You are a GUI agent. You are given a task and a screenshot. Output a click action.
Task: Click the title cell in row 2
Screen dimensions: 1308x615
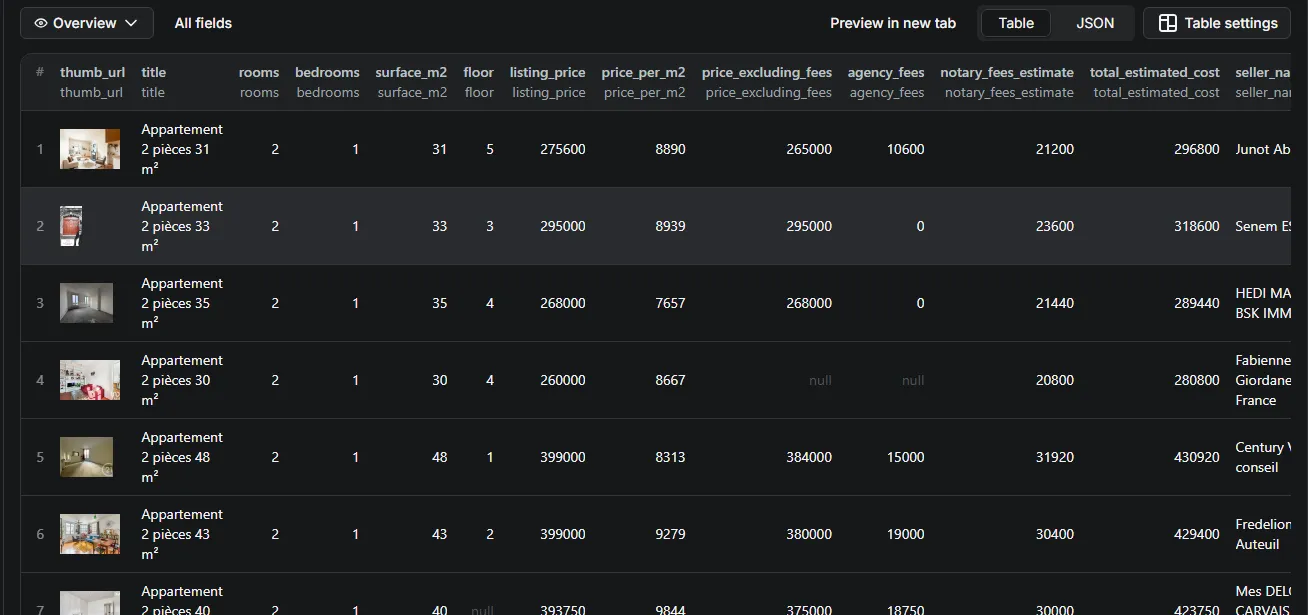coord(182,226)
